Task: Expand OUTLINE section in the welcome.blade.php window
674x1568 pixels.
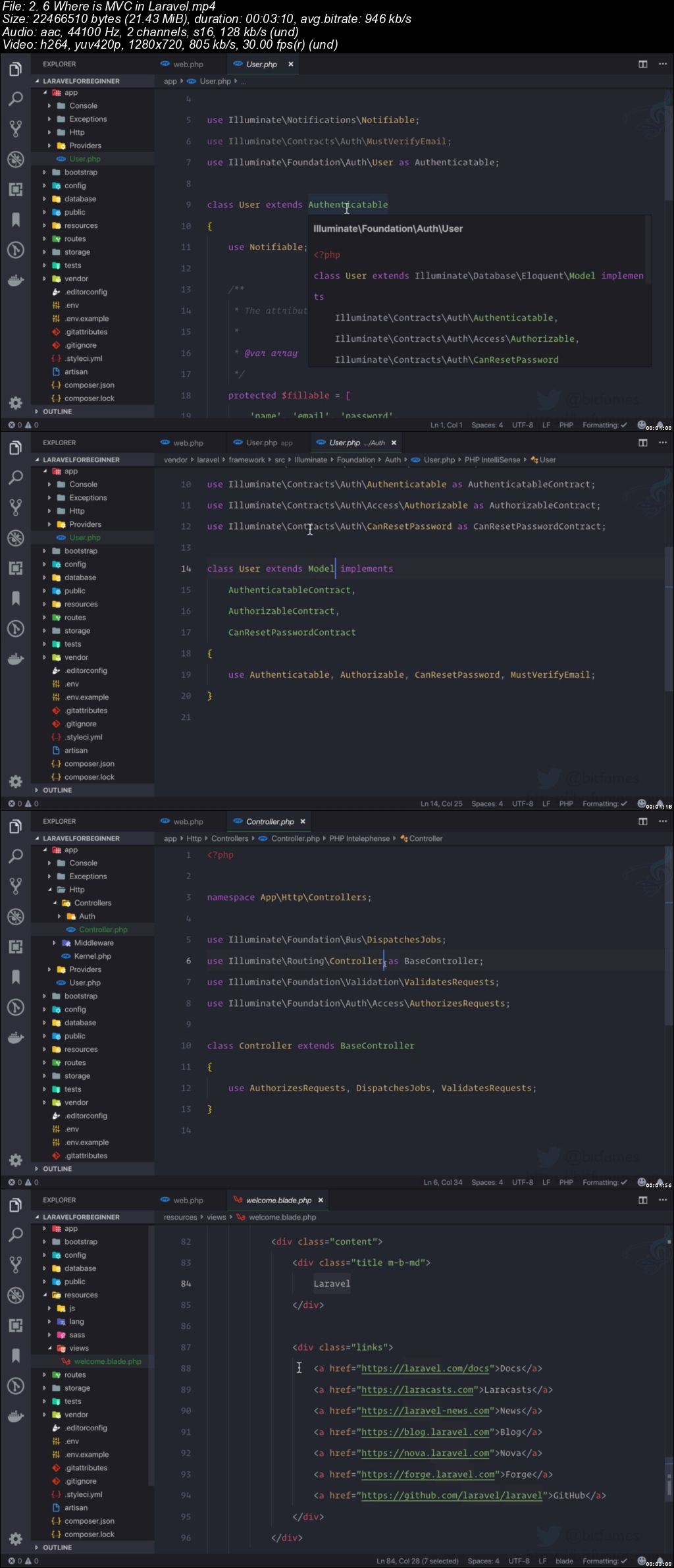Action: click(57, 1547)
